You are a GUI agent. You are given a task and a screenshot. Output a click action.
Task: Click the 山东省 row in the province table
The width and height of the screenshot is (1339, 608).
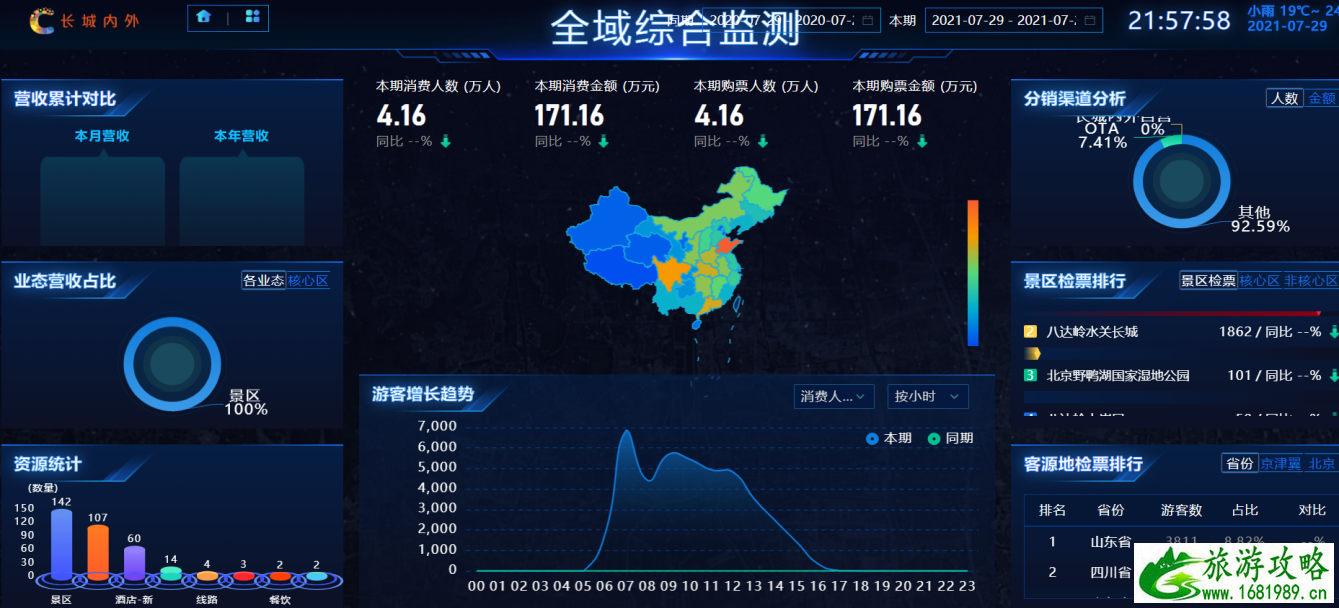[1181, 542]
